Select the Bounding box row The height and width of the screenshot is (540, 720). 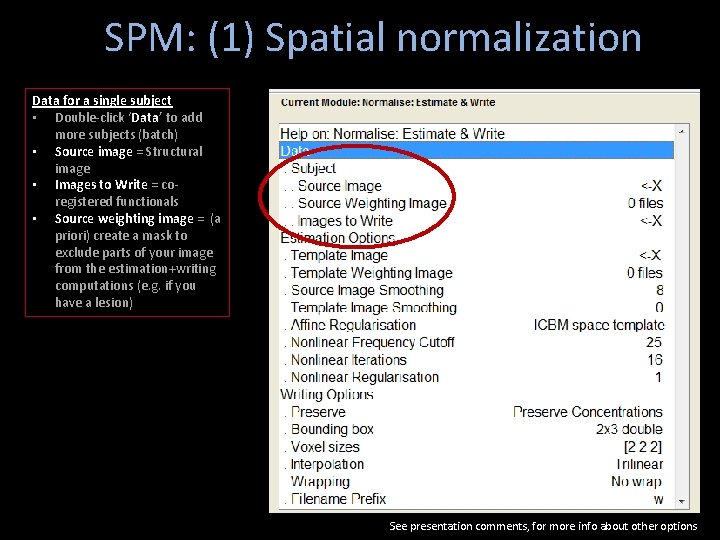click(477, 429)
